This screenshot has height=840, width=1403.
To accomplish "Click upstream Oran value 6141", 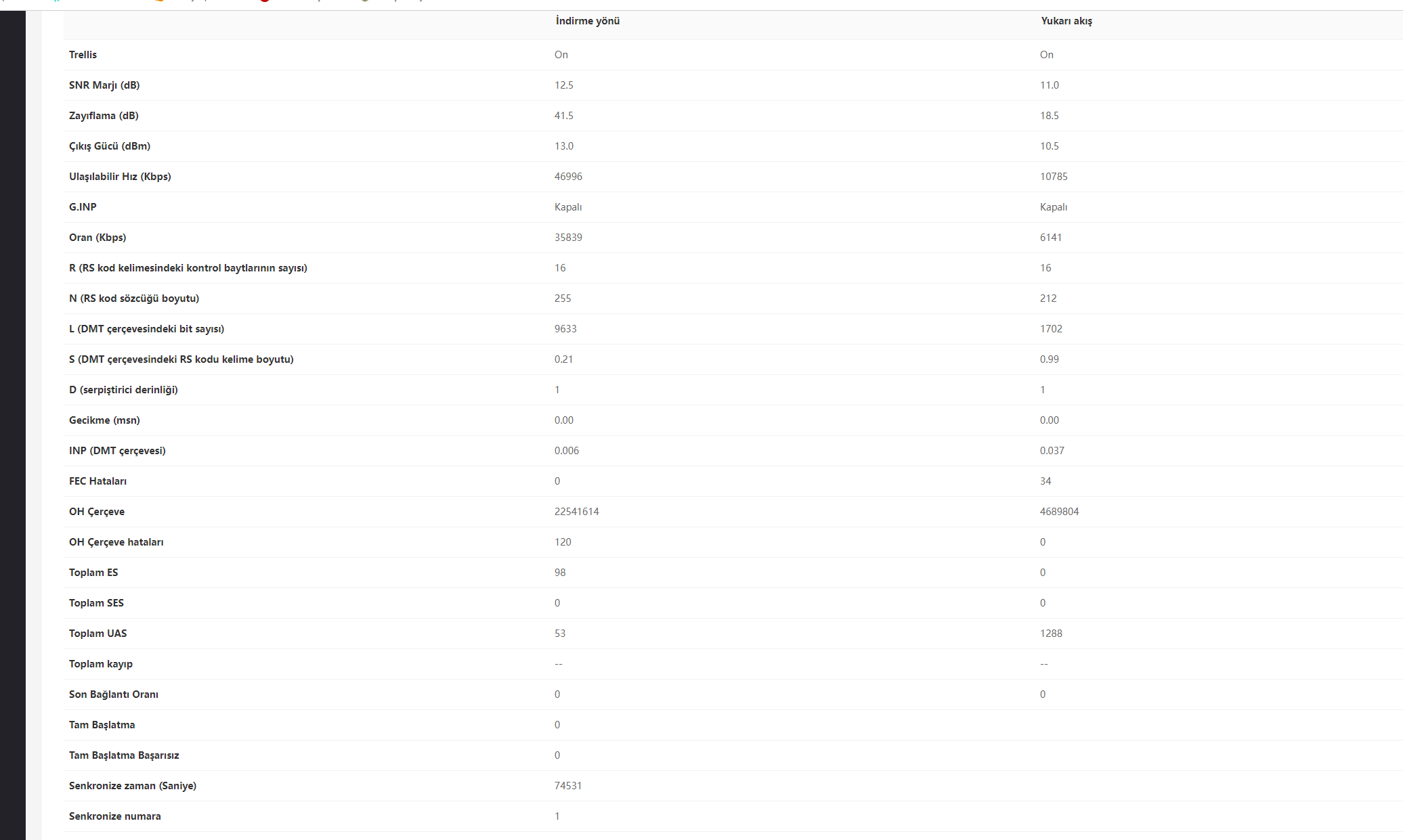I will click(1051, 238).
